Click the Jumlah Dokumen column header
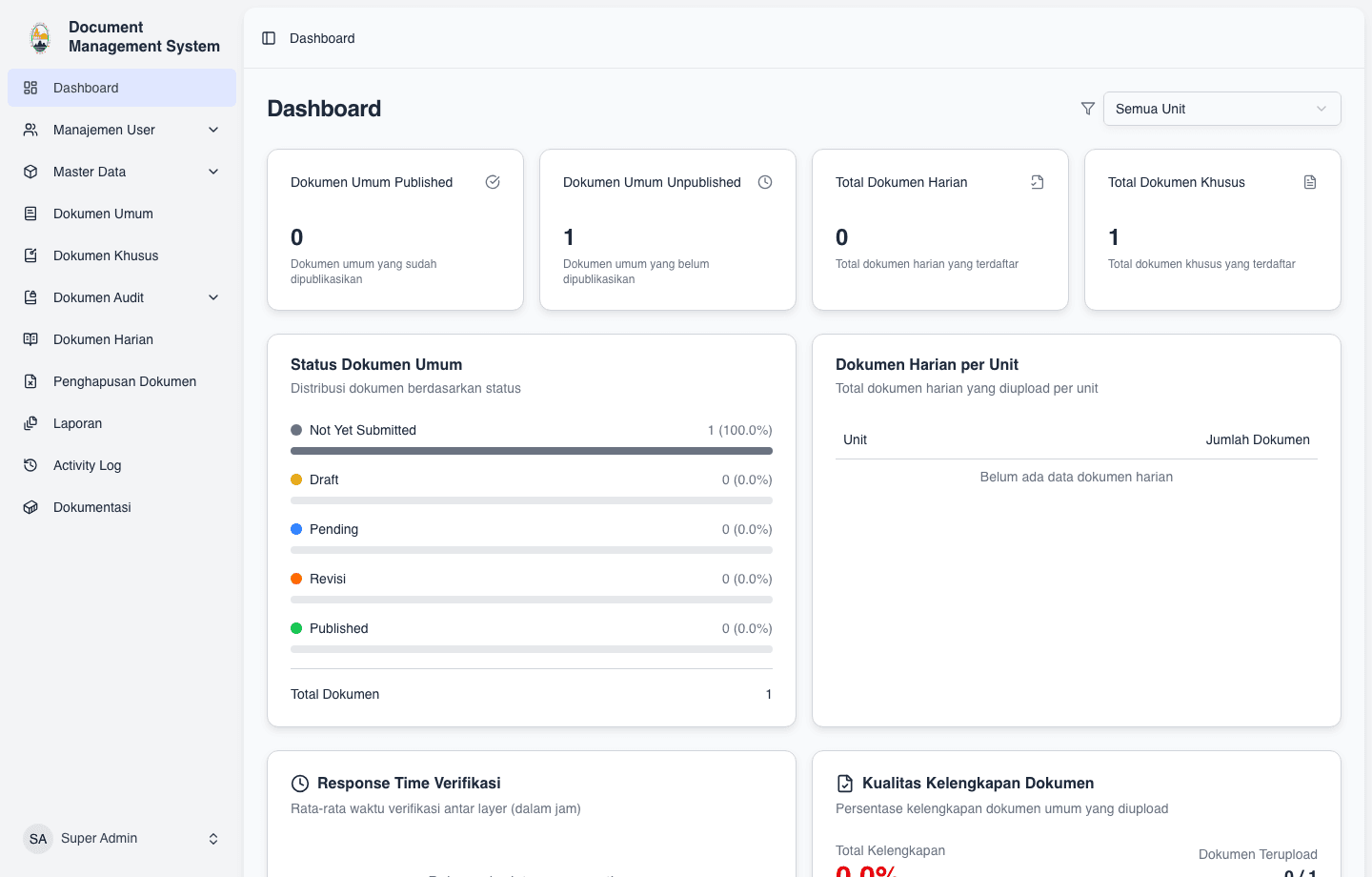Screen dimensions: 1372x877 (x=1258, y=439)
